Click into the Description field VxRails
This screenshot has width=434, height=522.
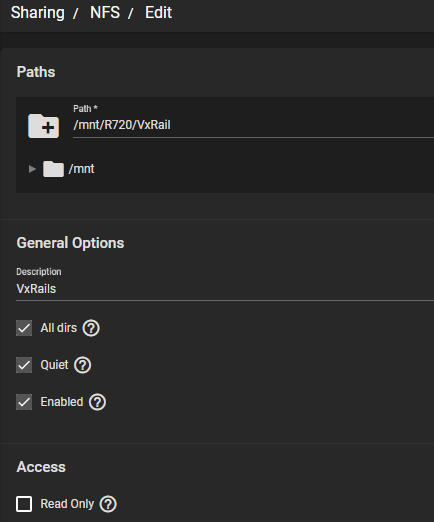click(225, 289)
